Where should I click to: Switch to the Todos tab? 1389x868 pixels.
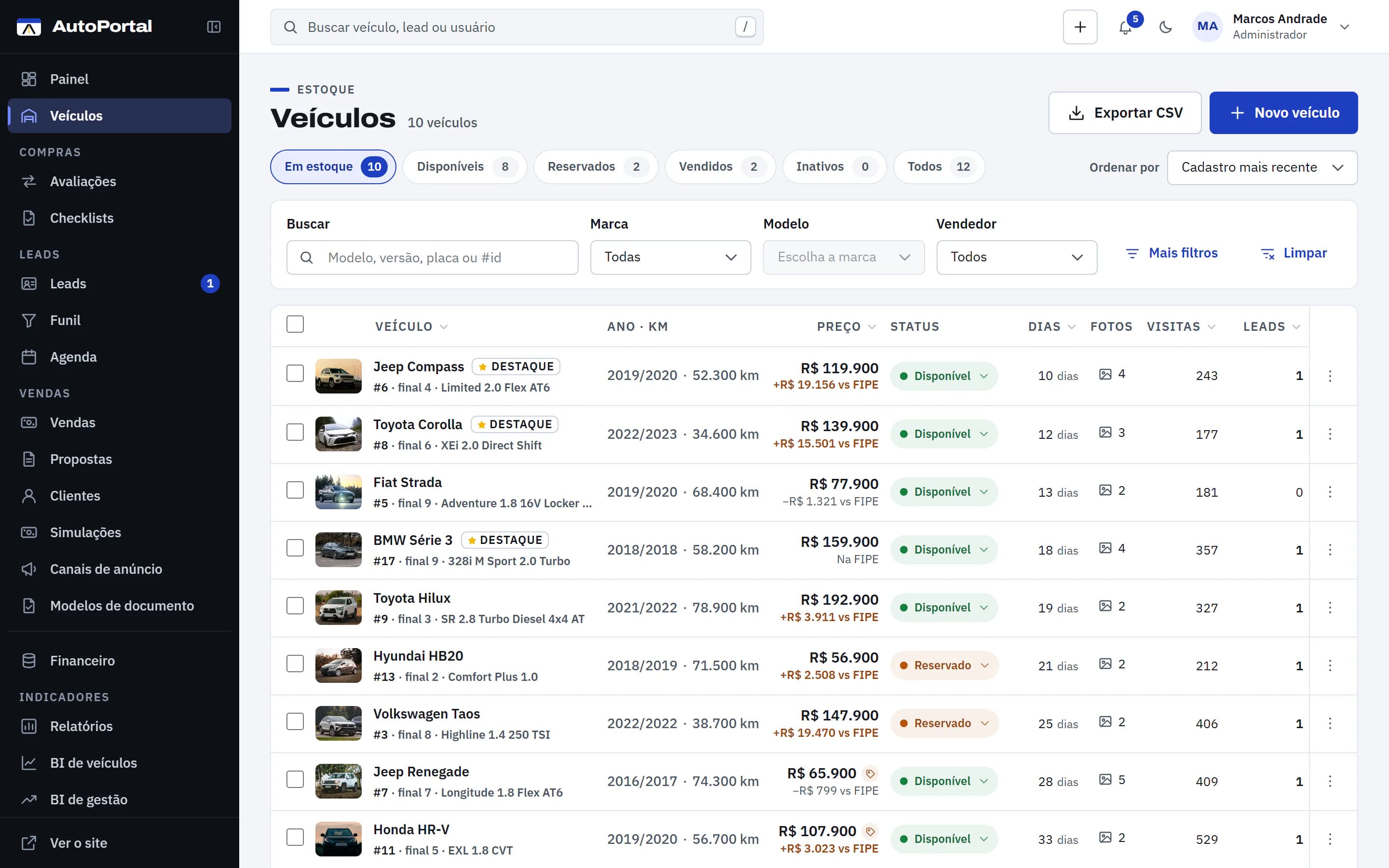click(939, 167)
